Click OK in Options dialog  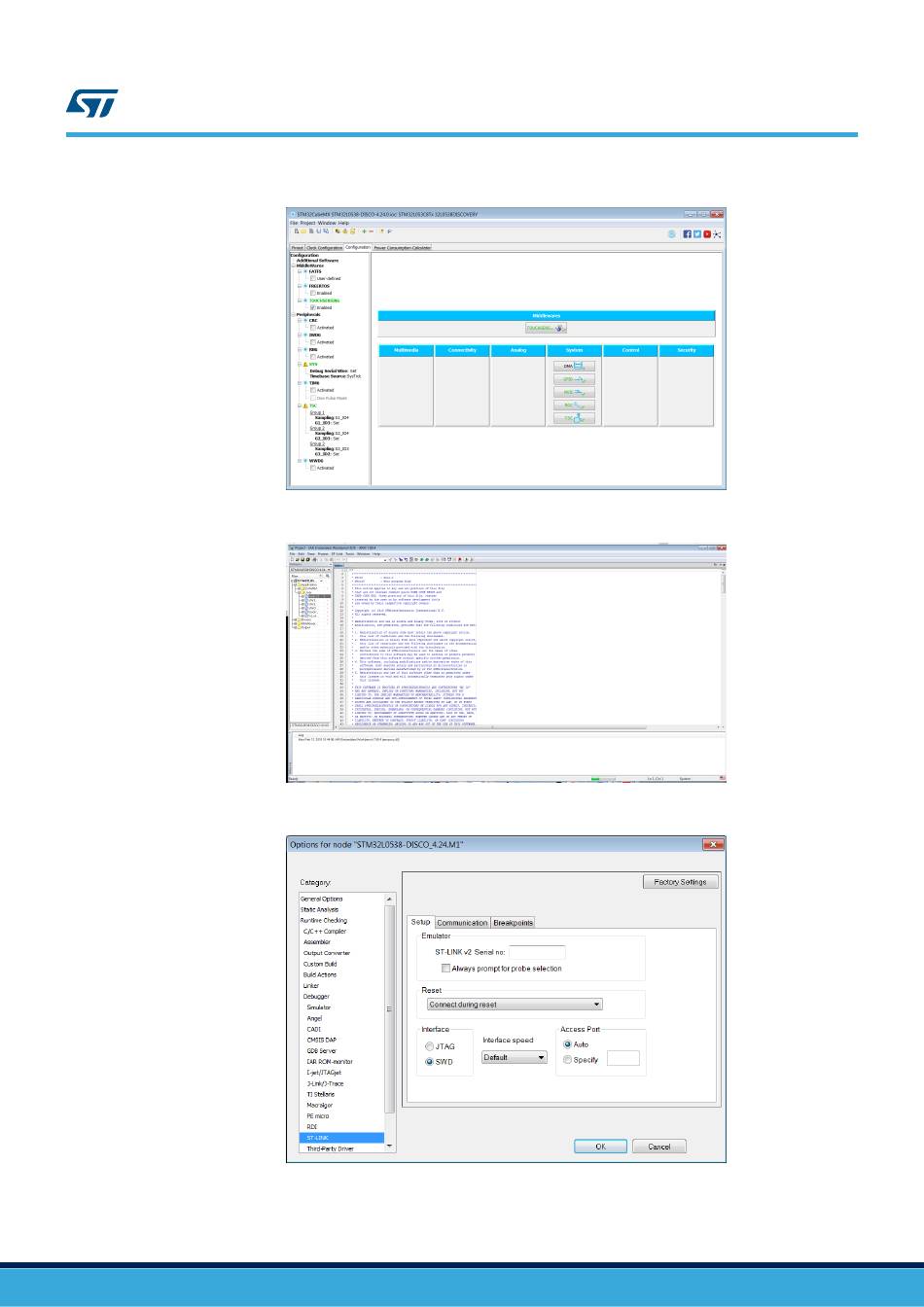(601, 1146)
